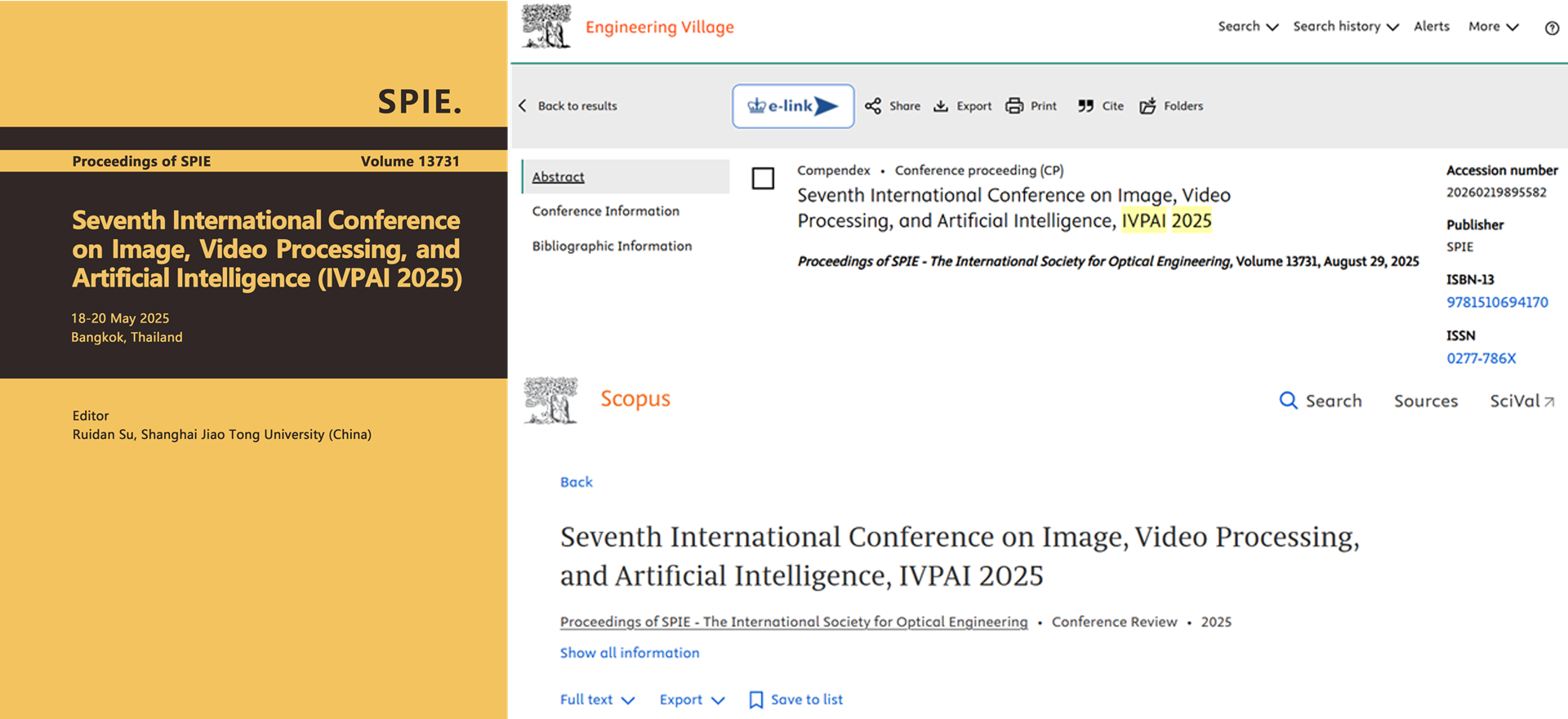Click the Export download icon

click(941, 106)
